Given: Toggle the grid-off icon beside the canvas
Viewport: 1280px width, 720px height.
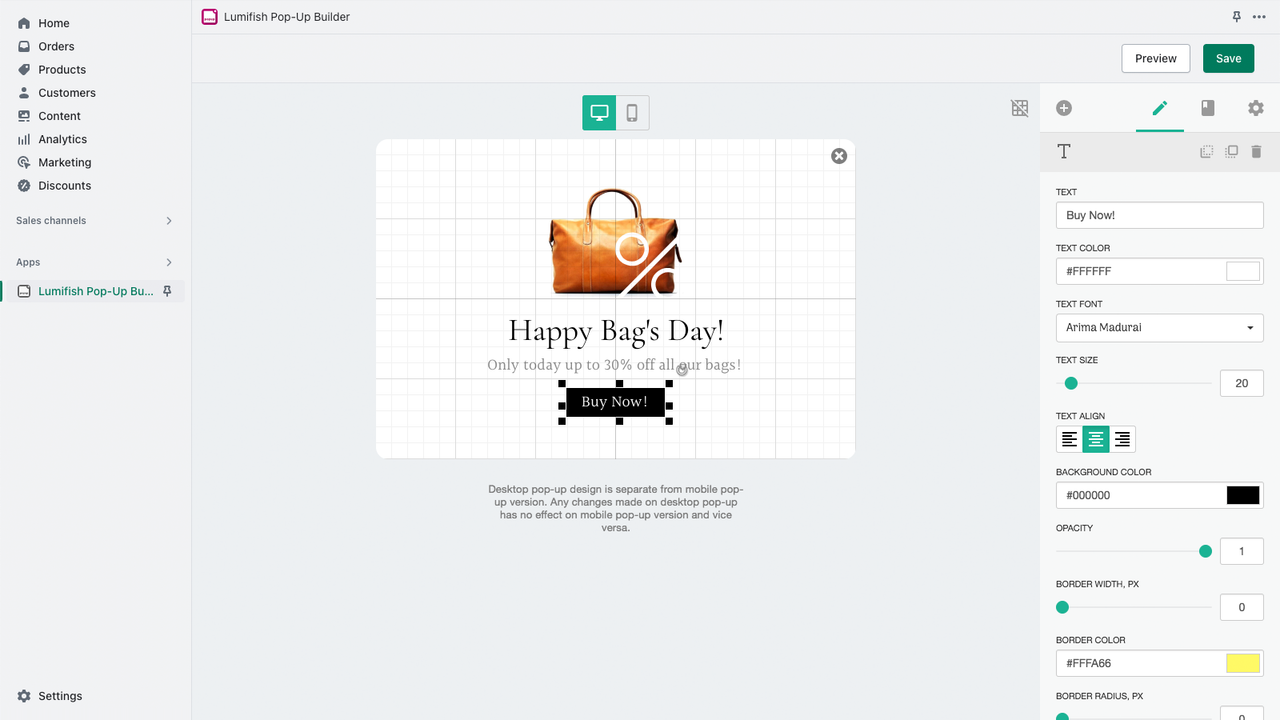Looking at the screenshot, I should (x=1020, y=108).
